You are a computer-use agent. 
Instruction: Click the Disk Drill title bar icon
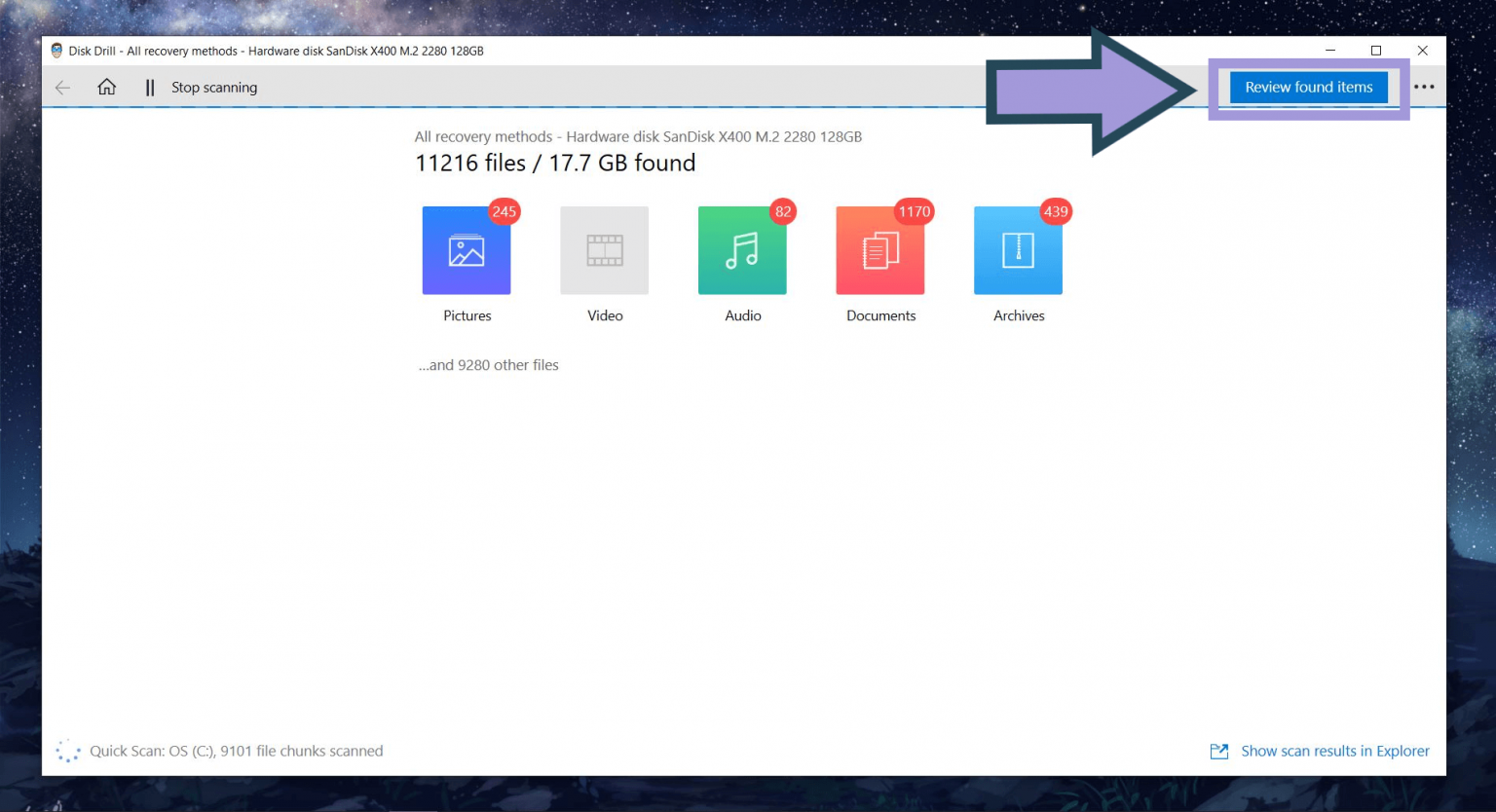click(57, 50)
